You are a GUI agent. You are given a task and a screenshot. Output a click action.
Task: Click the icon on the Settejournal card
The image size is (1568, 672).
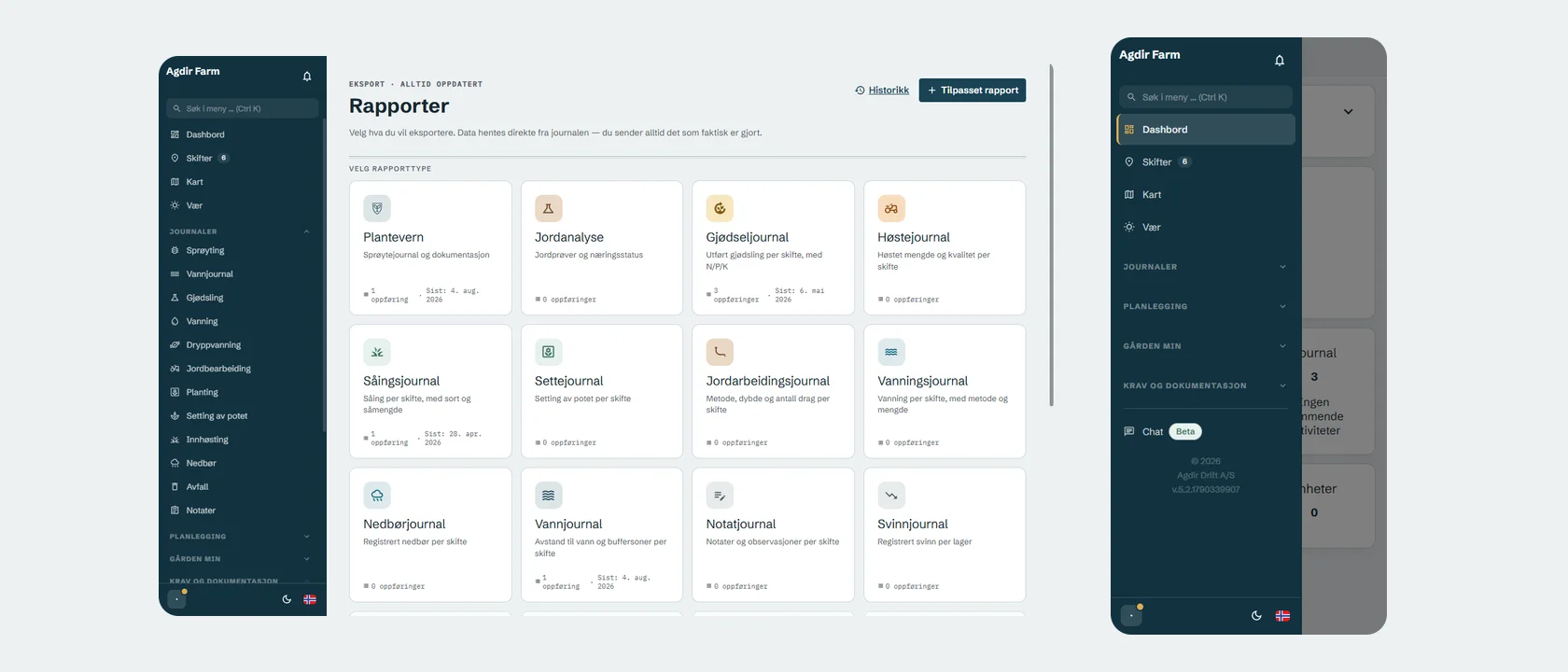(549, 352)
